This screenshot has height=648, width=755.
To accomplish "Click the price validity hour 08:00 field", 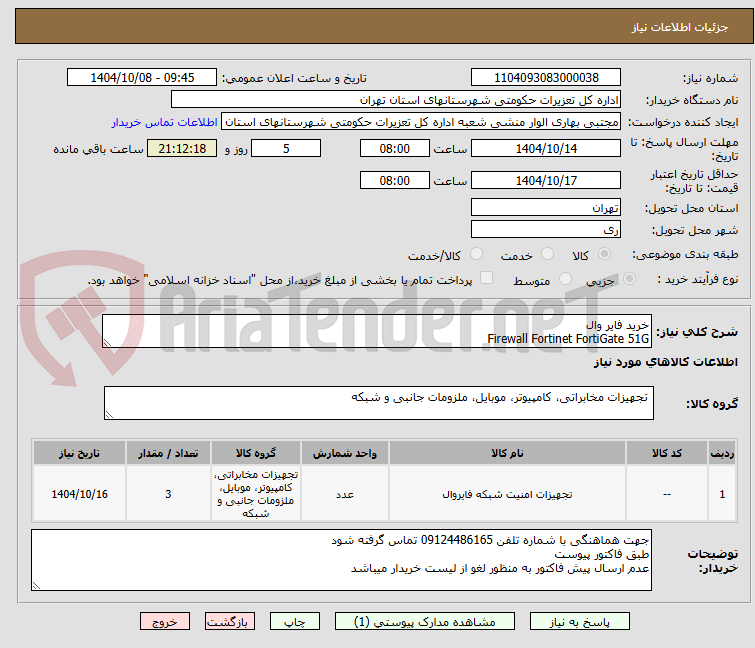I will (x=394, y=180).
